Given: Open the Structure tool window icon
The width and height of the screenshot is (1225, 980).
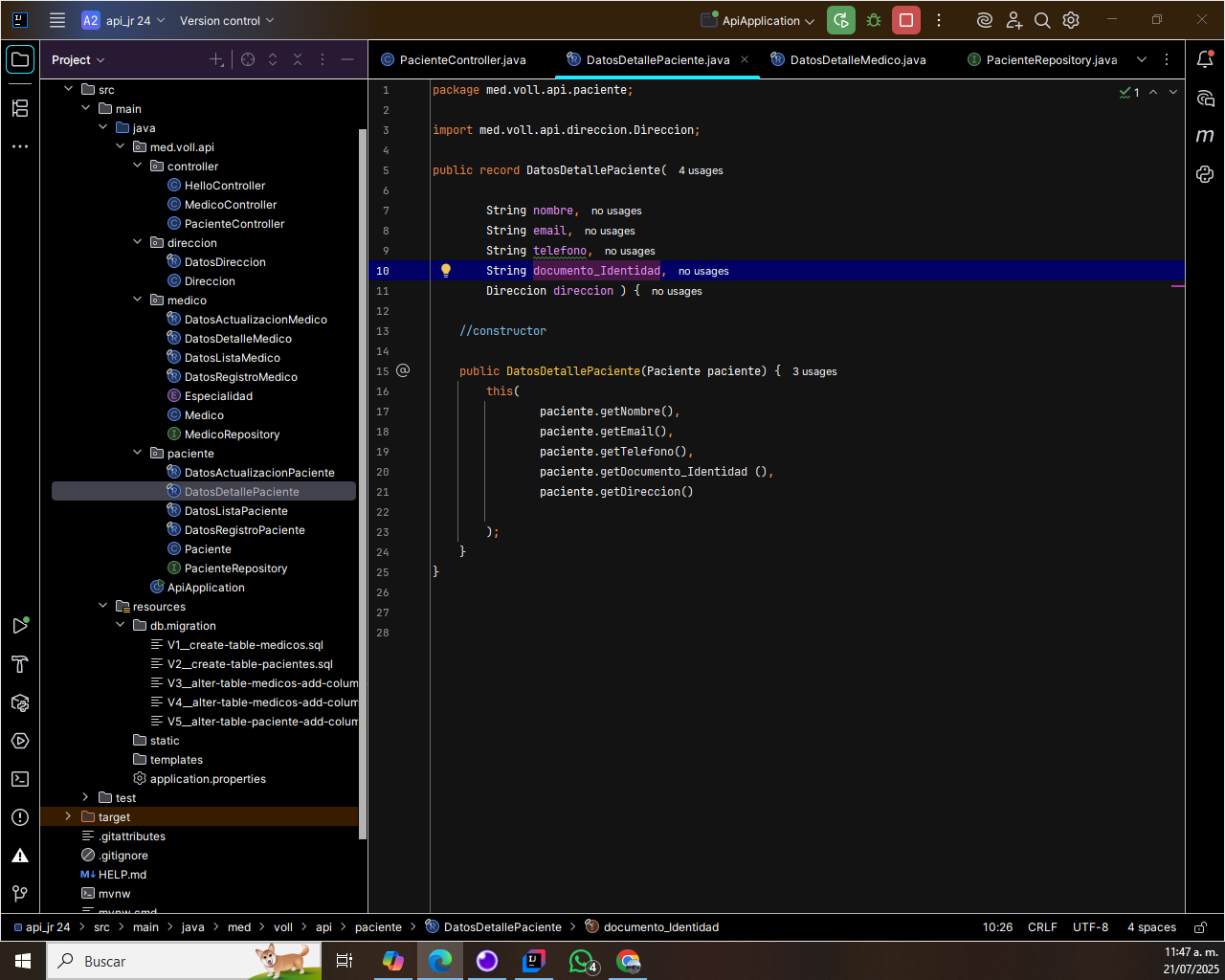Looking at the screenshot, I should pos(20,108).
